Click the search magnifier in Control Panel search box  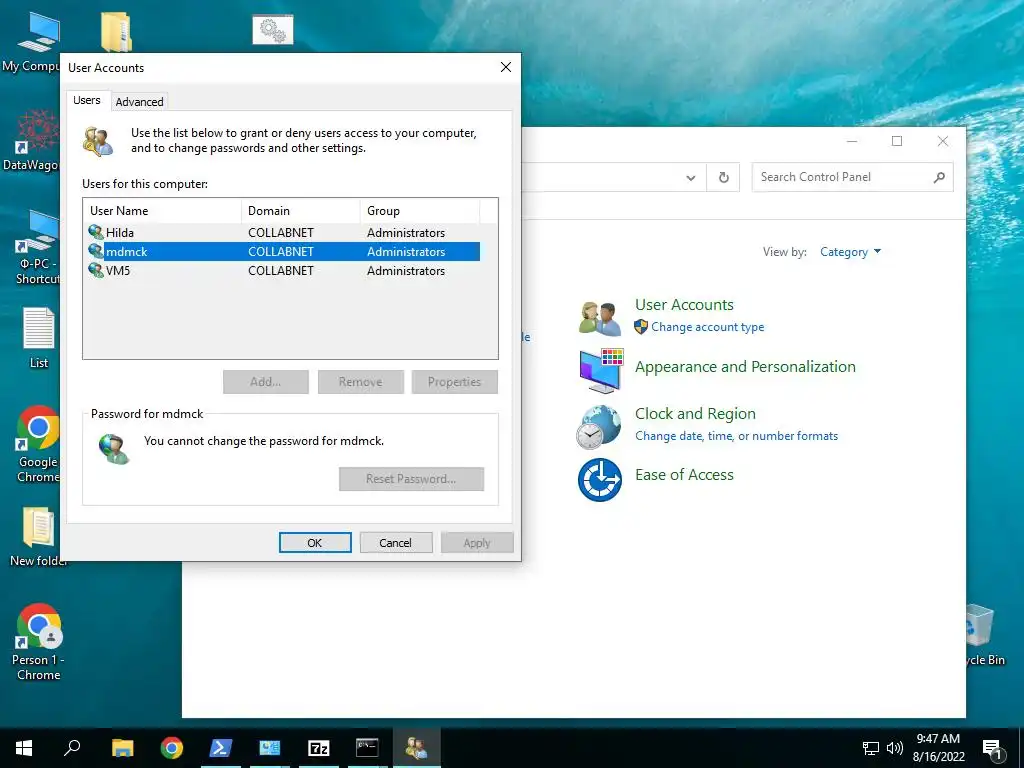[939, 177]
